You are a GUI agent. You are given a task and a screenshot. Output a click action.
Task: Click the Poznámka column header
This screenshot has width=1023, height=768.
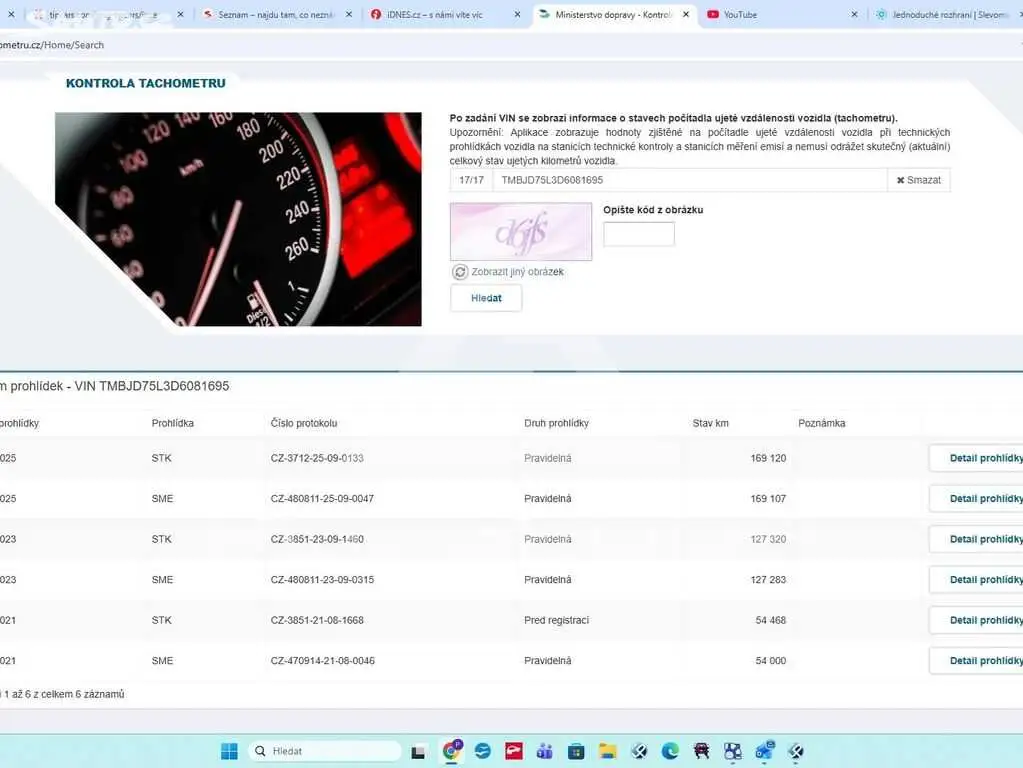tap(821, 423)
